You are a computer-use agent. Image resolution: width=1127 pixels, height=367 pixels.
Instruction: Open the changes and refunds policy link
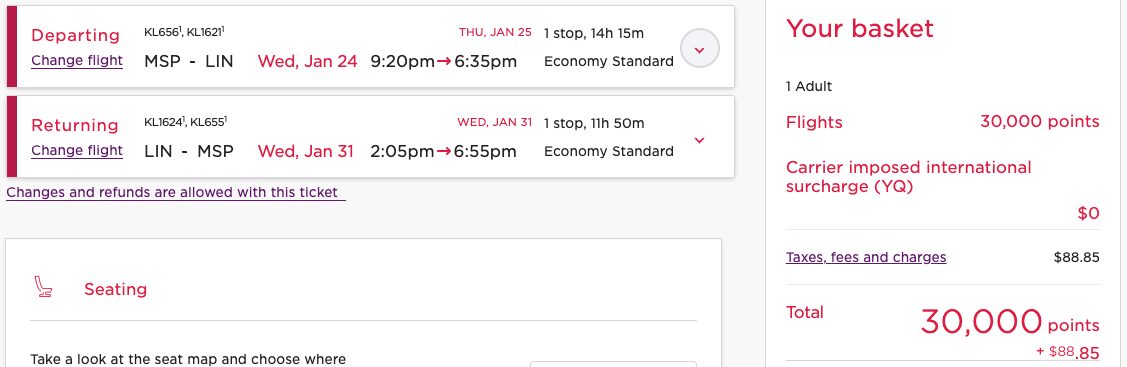click(175, 192)
